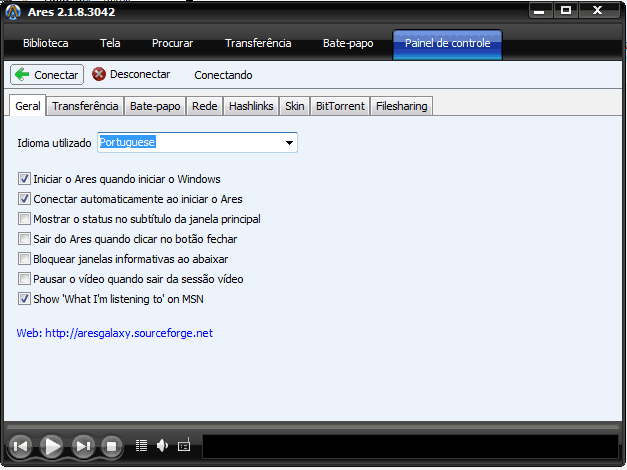Open the Filesharing settings tab
The height and width of the screenshot is (470, 627).
click(401, 106)
